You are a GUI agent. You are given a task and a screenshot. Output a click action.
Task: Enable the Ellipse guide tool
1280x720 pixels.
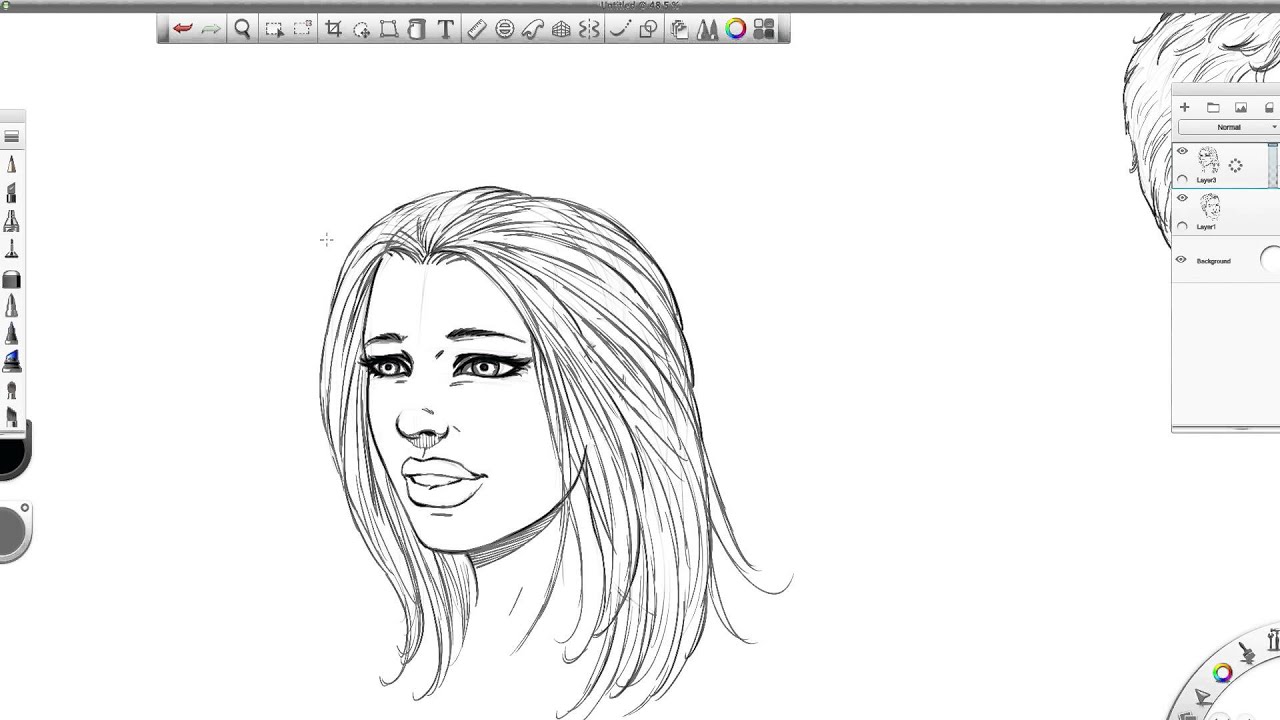click(x=505, y=29)
